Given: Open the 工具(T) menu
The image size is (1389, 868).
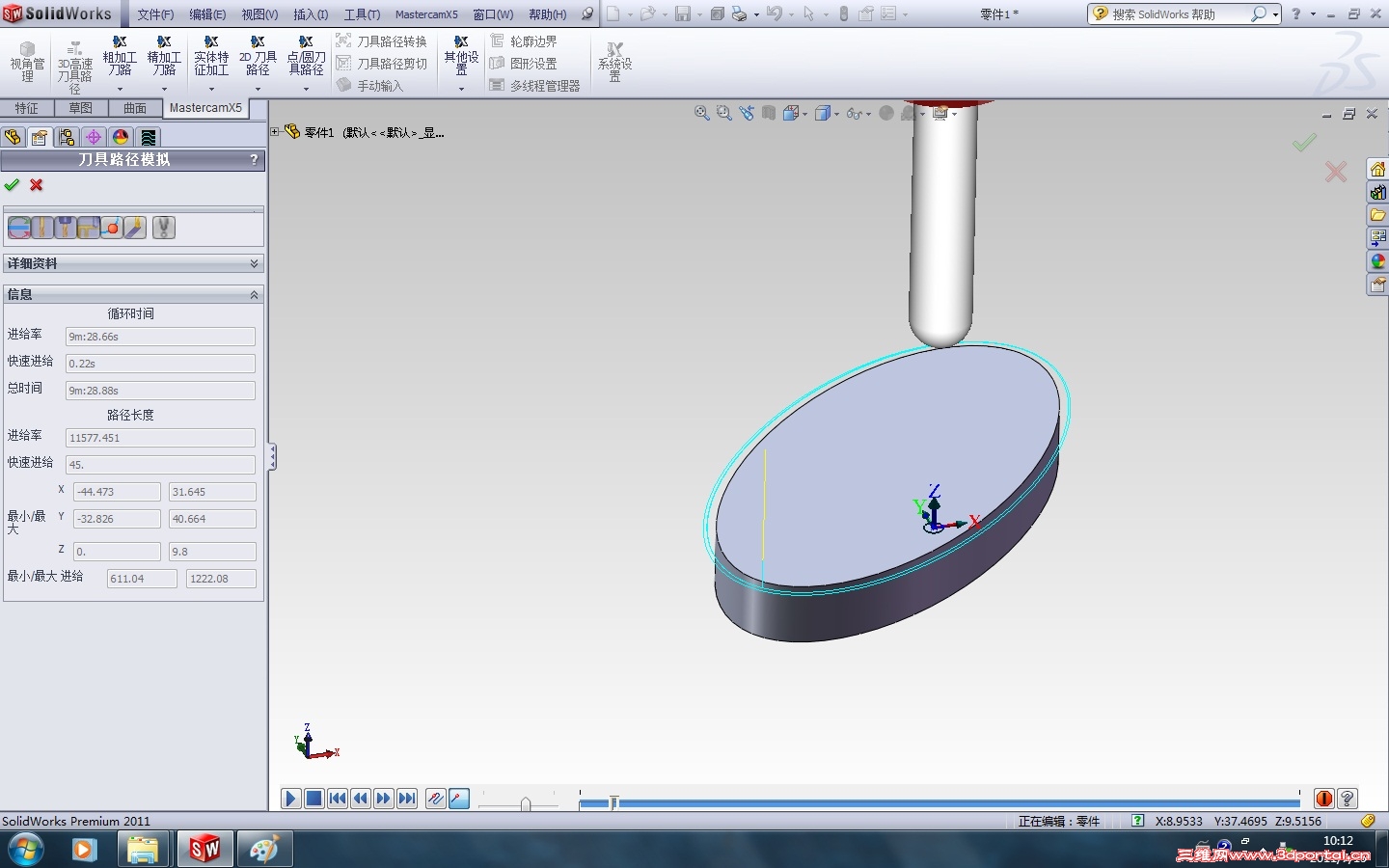Looking at the screenshot, I should point(362,14).
